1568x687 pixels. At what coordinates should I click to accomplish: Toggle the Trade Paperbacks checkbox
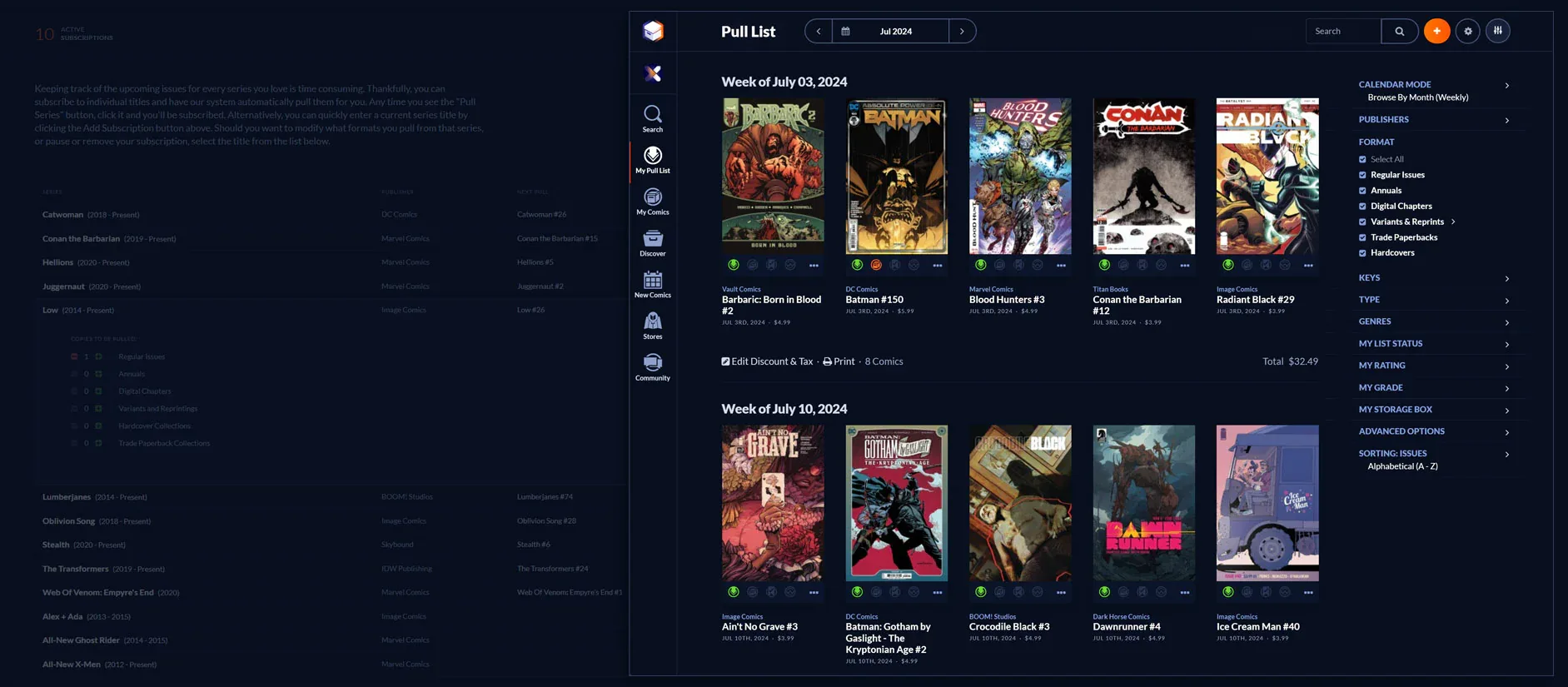tap(1362, 237)
